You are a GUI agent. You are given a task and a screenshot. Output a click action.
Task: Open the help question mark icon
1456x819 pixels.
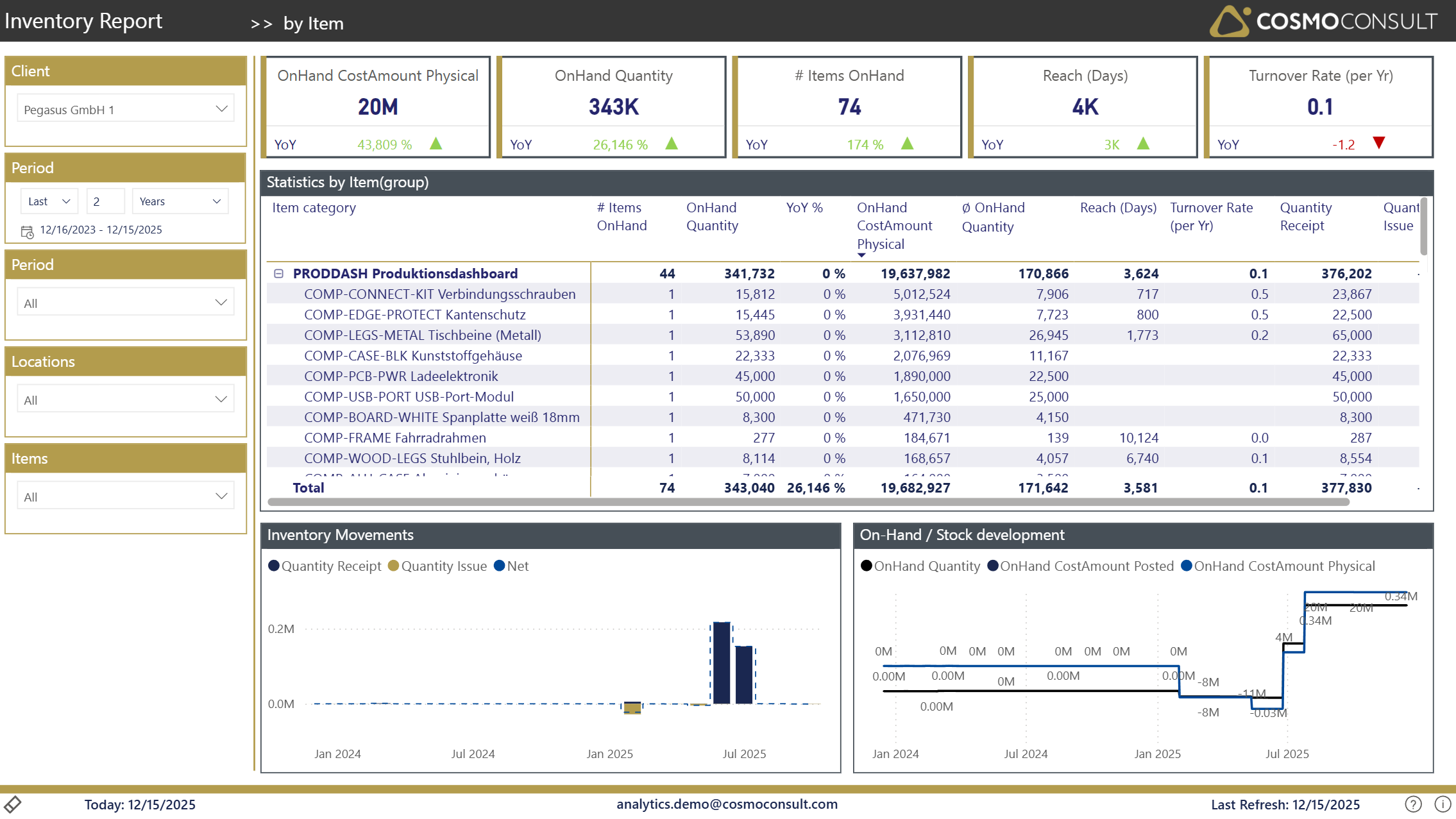click(1413, 804)
